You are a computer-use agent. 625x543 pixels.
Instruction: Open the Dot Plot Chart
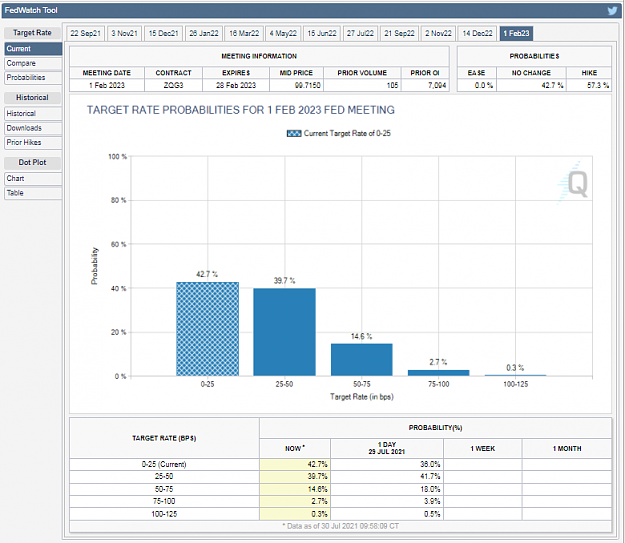tap(33, 178)
